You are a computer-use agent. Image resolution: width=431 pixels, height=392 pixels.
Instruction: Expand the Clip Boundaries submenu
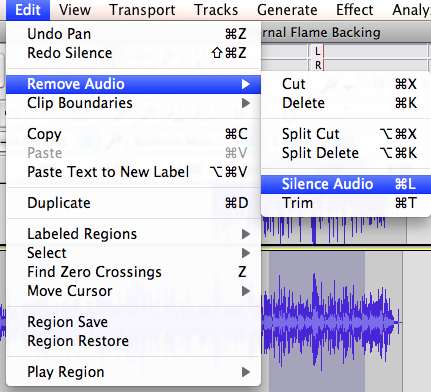[133, 103]
